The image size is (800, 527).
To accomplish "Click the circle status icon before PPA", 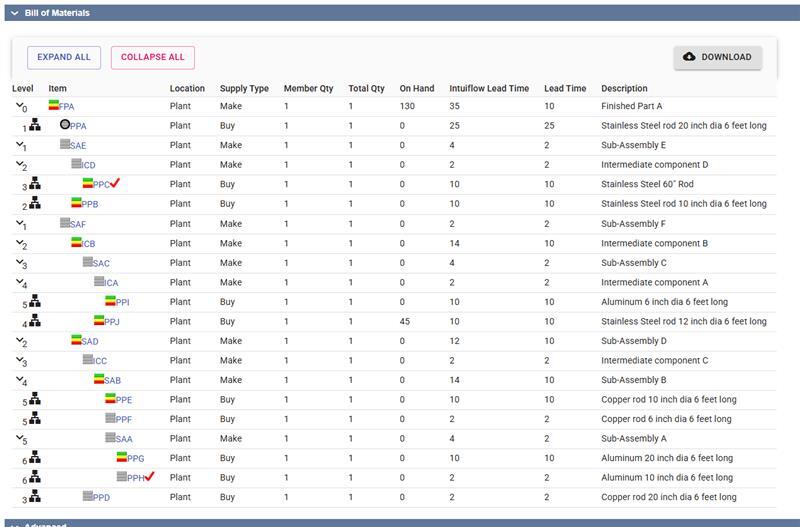I will [65, 125].
